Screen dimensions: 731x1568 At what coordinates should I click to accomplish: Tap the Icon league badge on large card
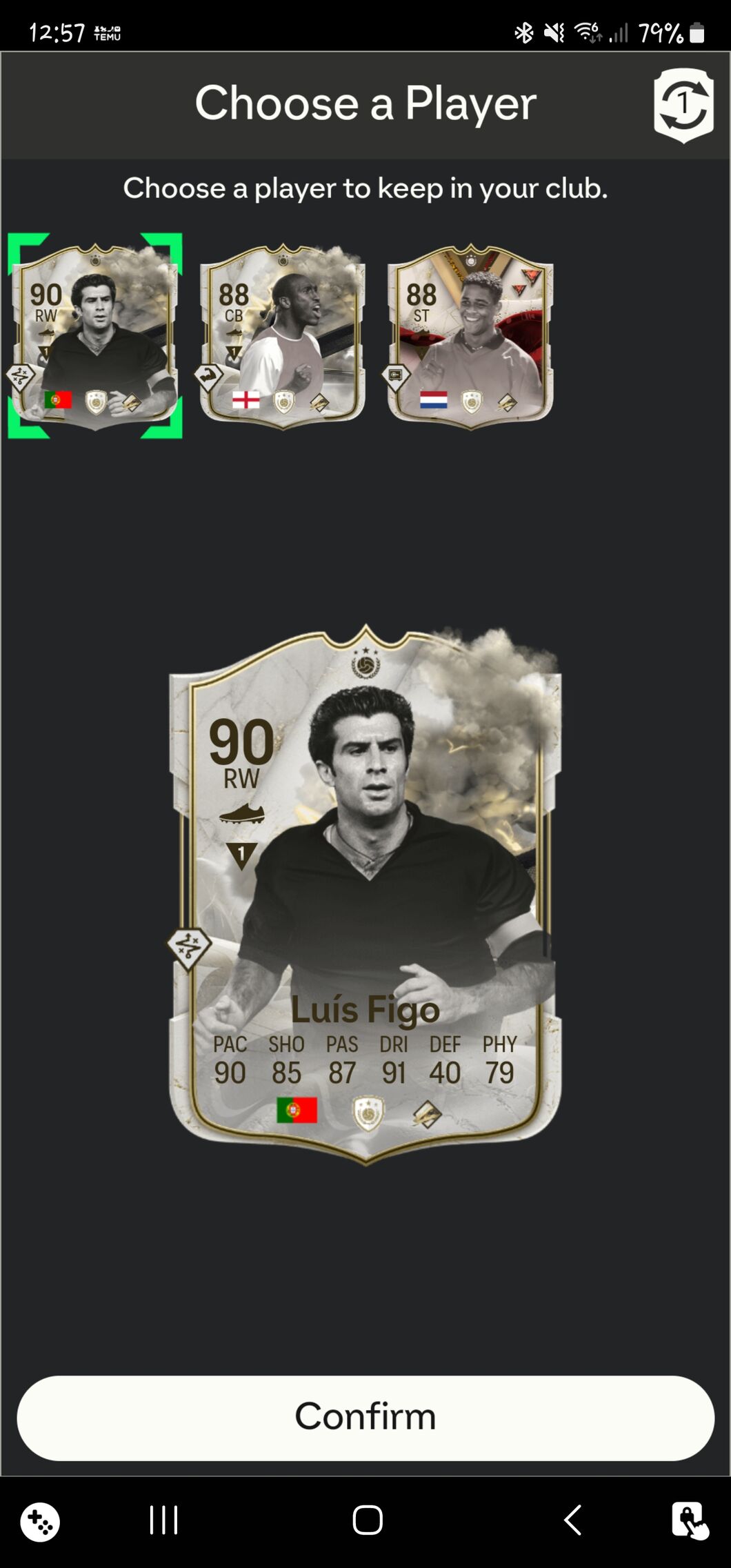368,1113
